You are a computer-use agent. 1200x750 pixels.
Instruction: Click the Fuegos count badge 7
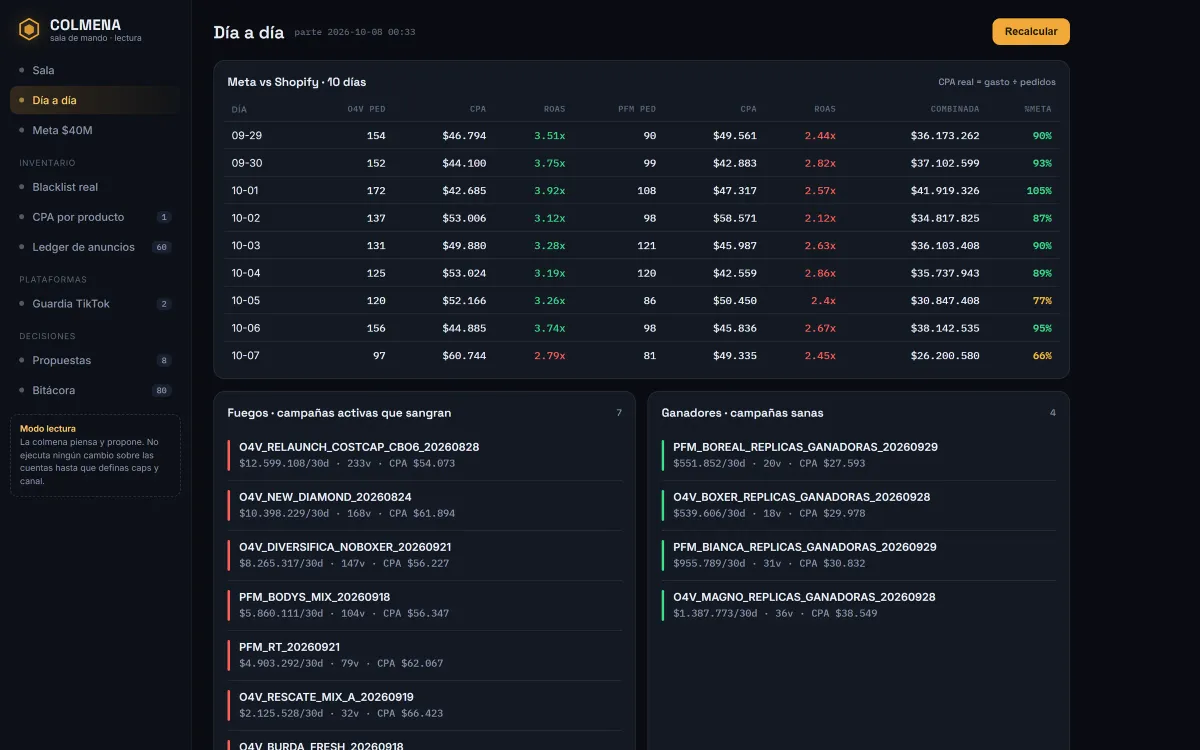(x=619, y=413)
